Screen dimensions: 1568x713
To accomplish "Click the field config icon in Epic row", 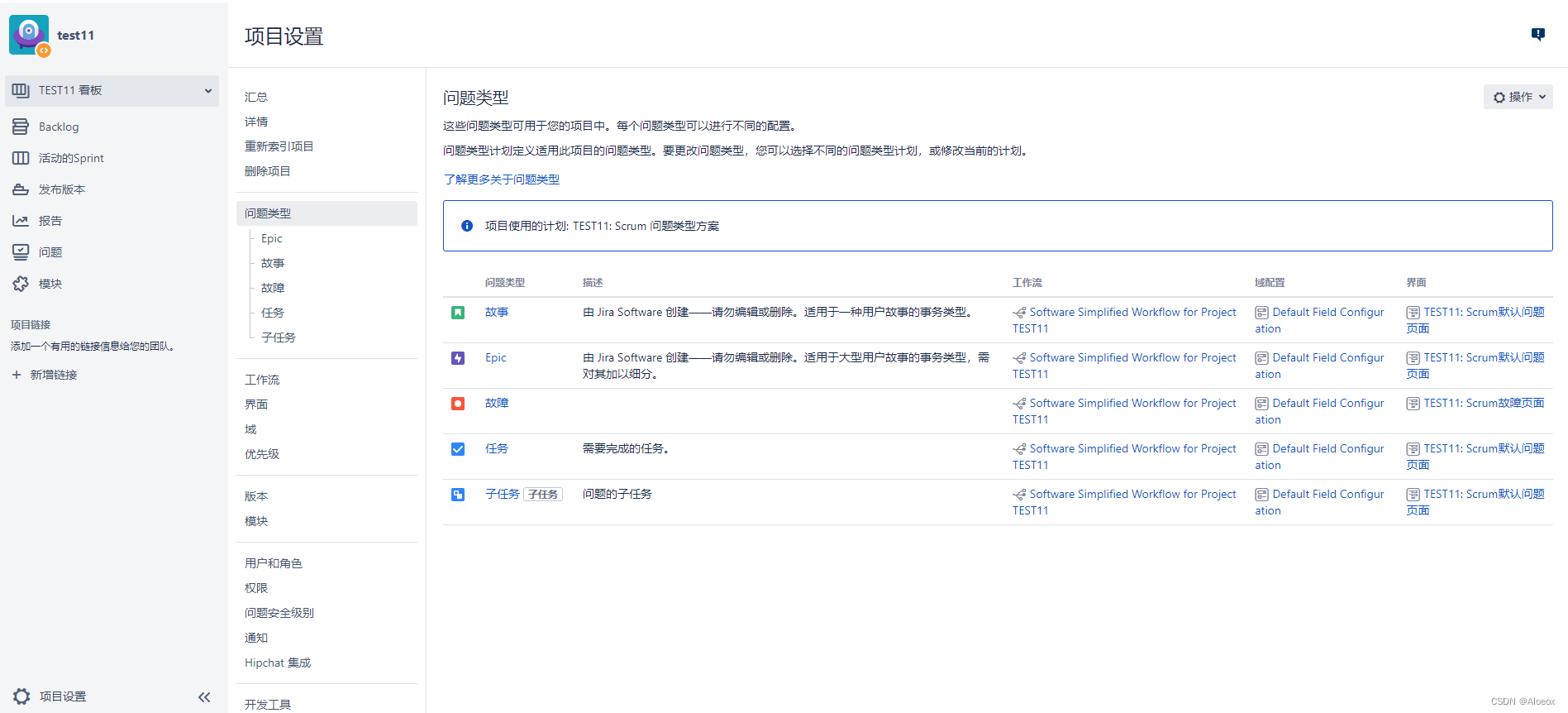I will [x=1261, y=358].
